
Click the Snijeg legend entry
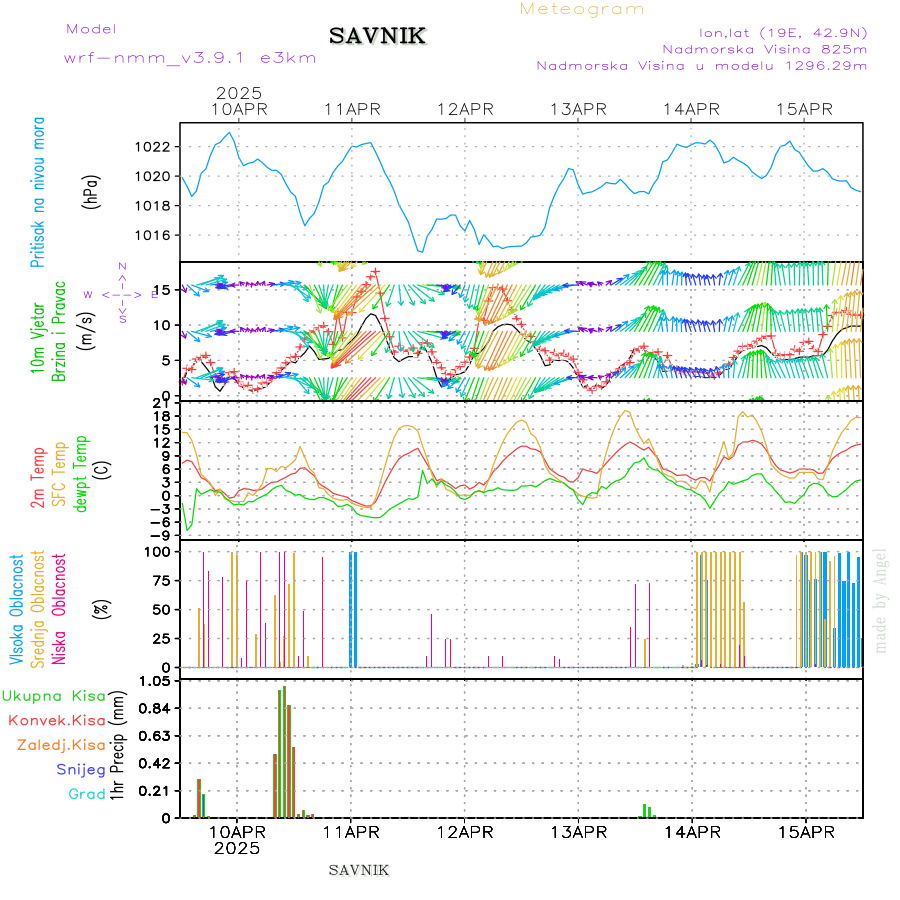pos(77,769)
